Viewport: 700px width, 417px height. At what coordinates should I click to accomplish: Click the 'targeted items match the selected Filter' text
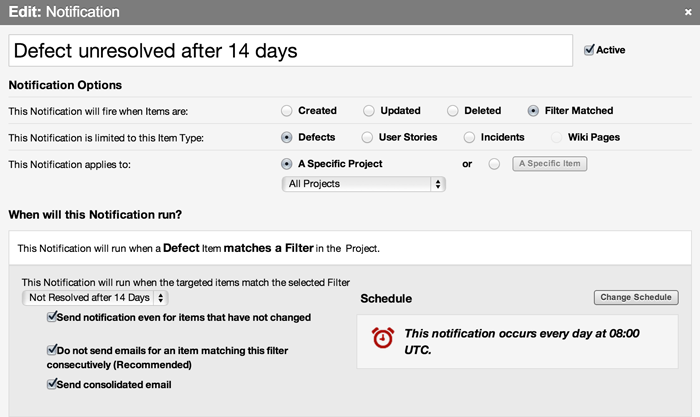click(186, 283)
